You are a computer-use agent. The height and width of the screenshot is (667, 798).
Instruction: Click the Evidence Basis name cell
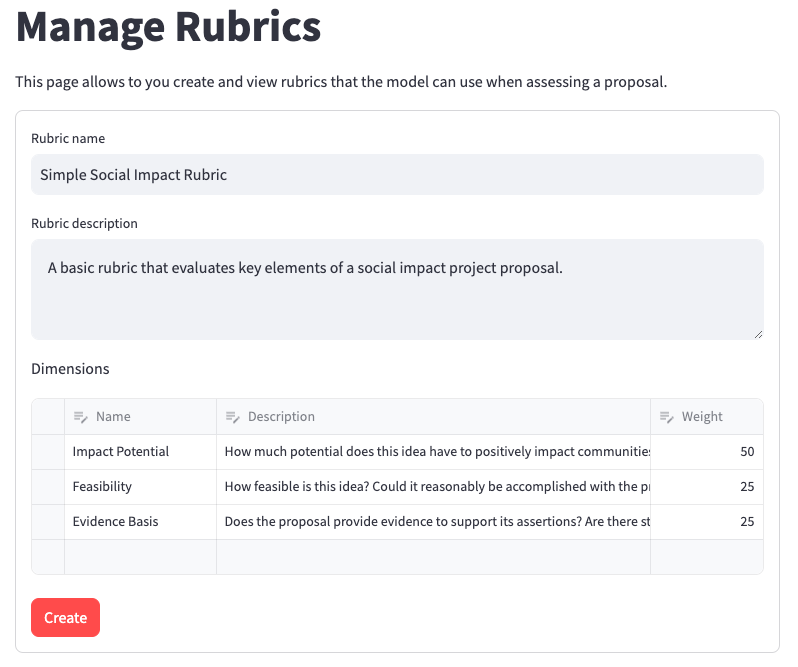[x=140, y=522]
